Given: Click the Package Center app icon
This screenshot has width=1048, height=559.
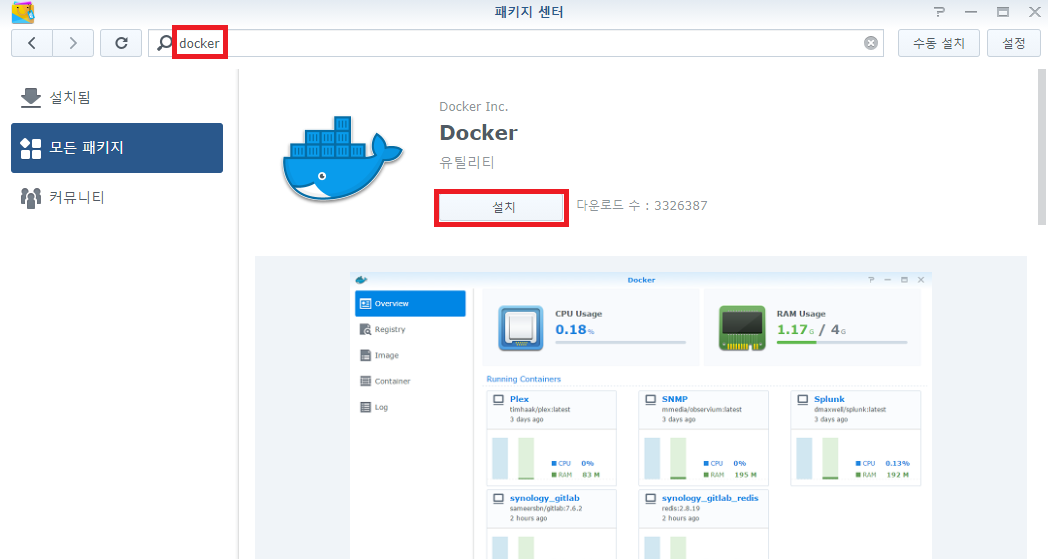Looking at the screenshot, I should pos(23,12).
